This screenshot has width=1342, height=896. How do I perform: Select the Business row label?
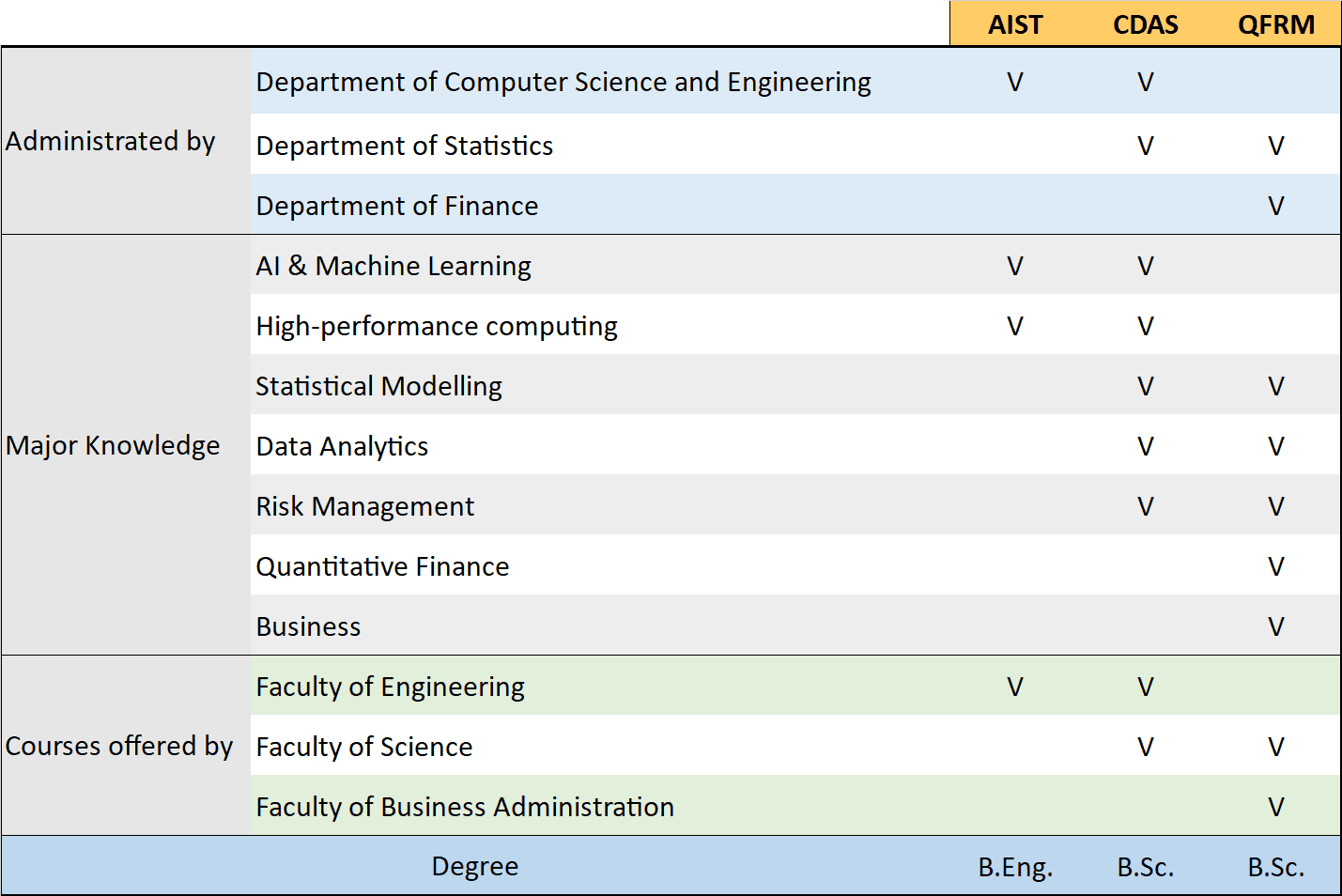tap(308, 626)
